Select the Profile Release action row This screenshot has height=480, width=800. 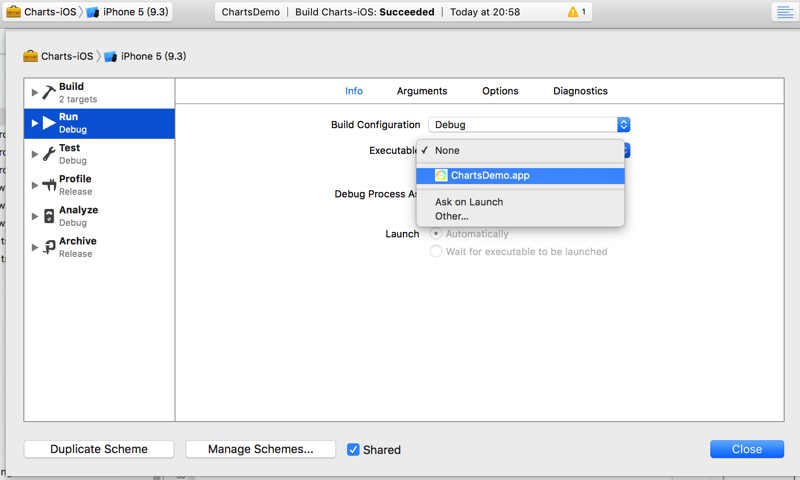click(99, 185)
